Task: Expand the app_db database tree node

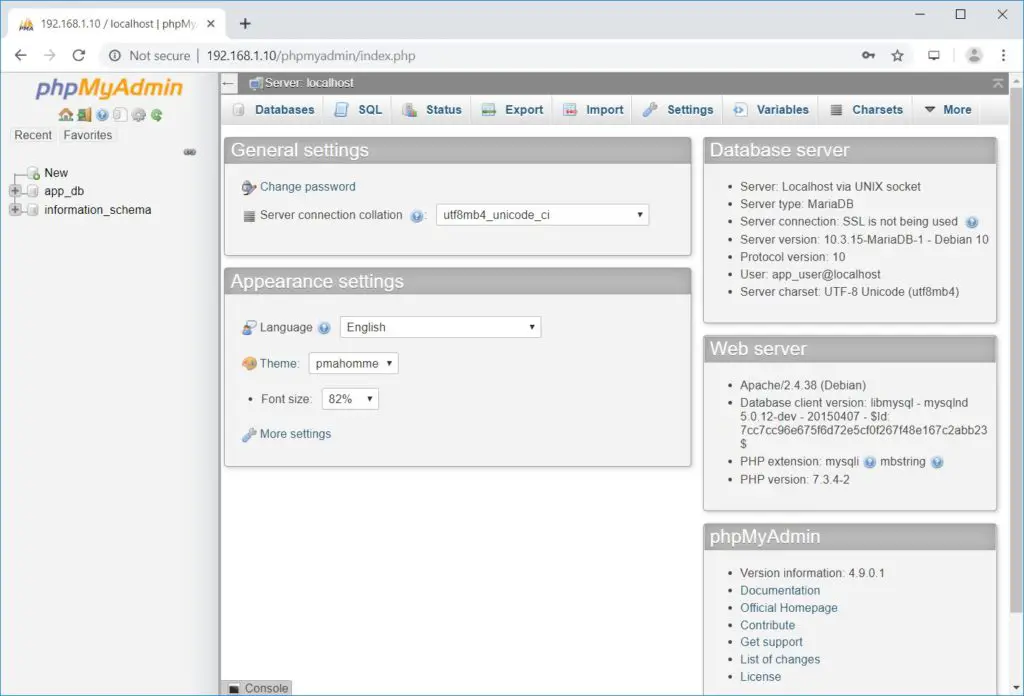Action: (x=14, y=191)
